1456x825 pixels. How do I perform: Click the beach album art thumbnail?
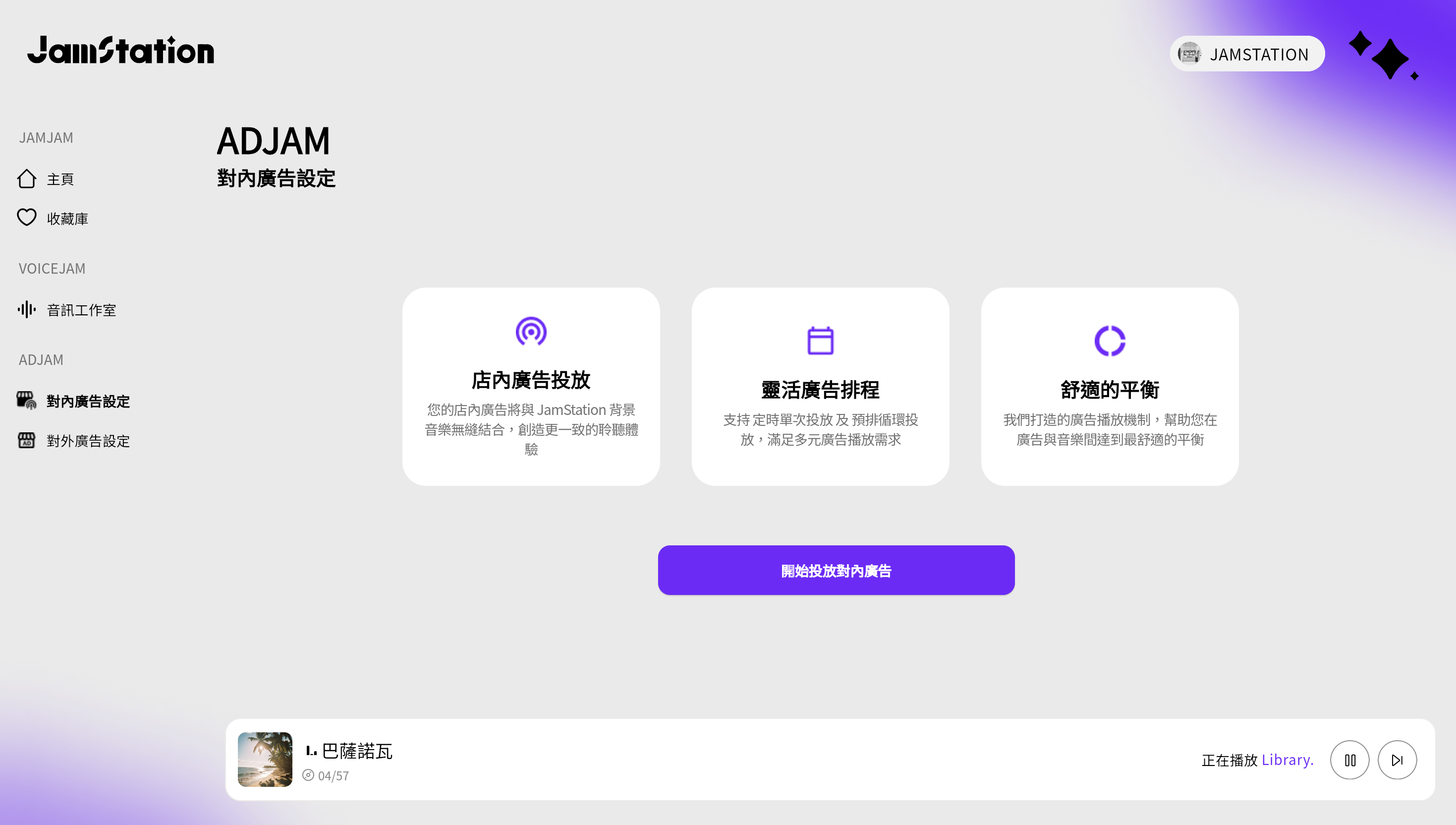point(265,759)
